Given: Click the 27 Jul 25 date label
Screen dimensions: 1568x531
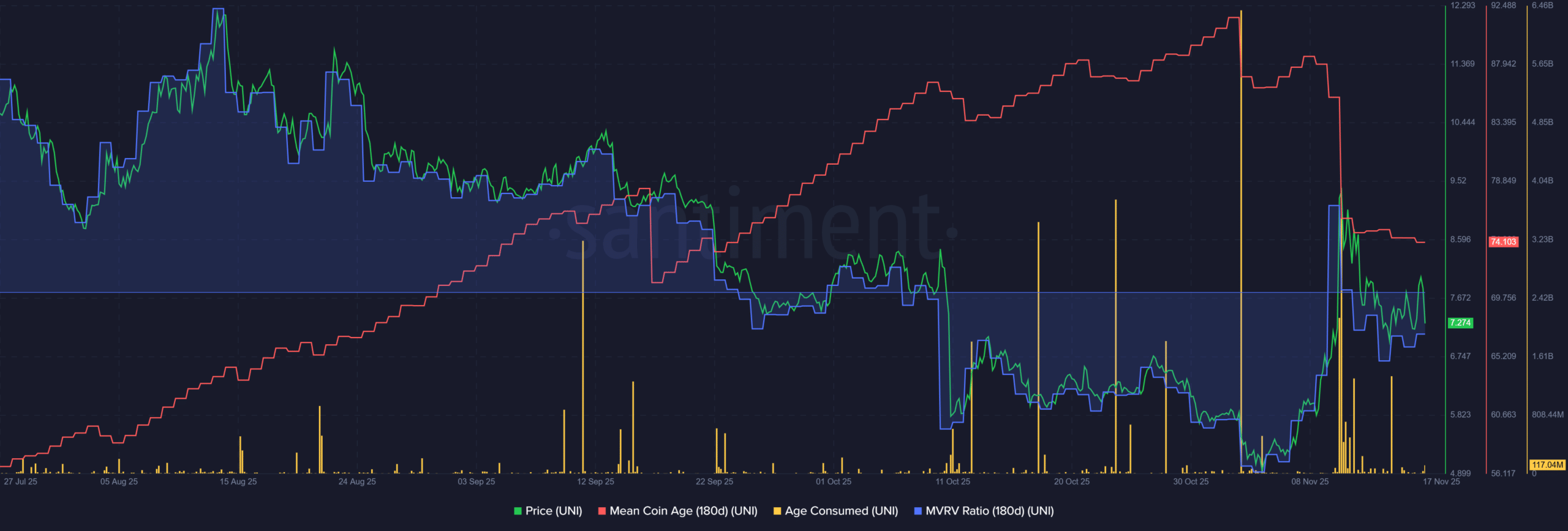Looking at the screenshot, I should click(x=20, y=481).
